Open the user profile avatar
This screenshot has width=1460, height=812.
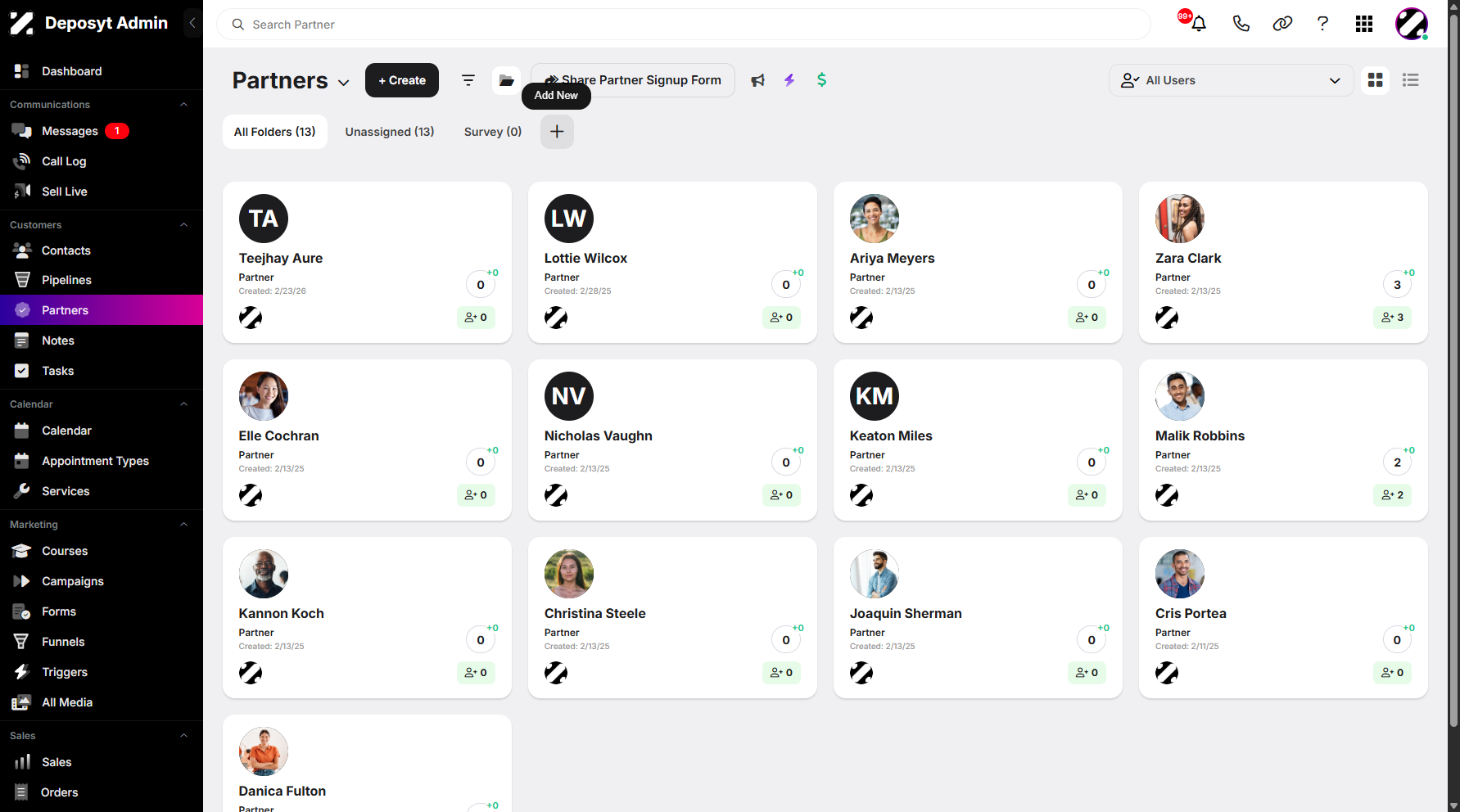point(1412,24)
